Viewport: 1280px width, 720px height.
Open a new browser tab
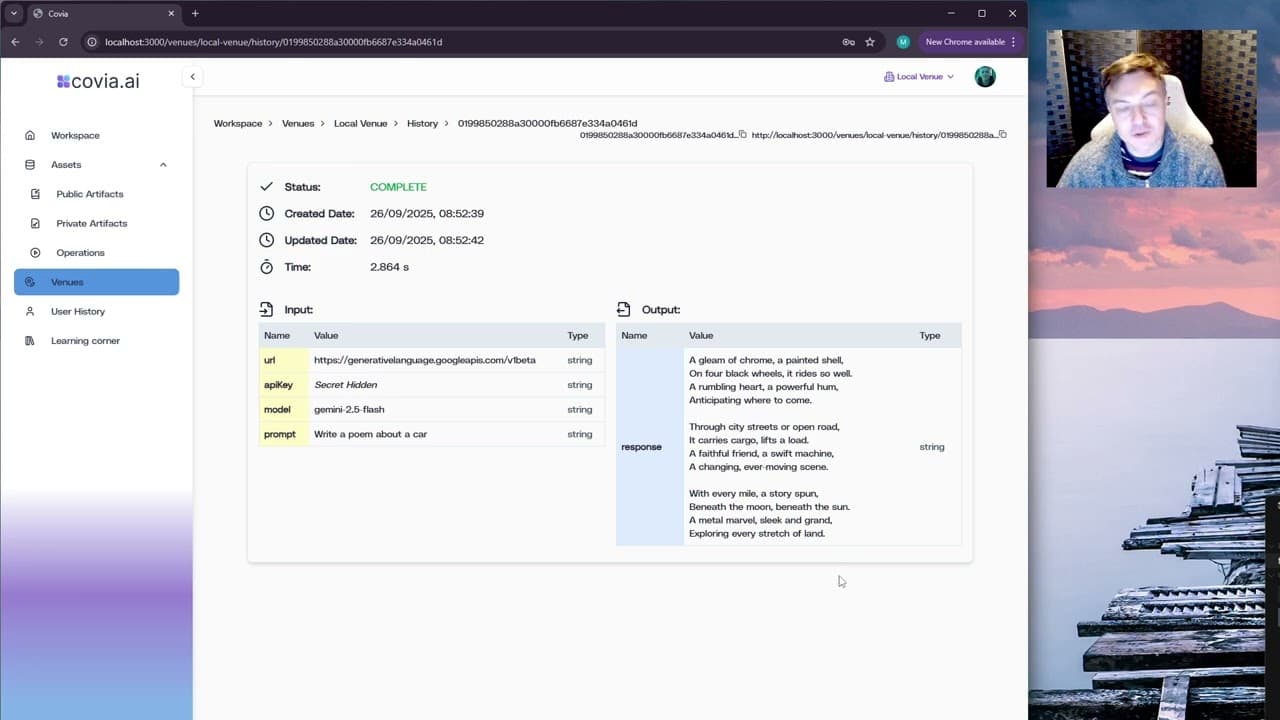click(x=195, y=13)
